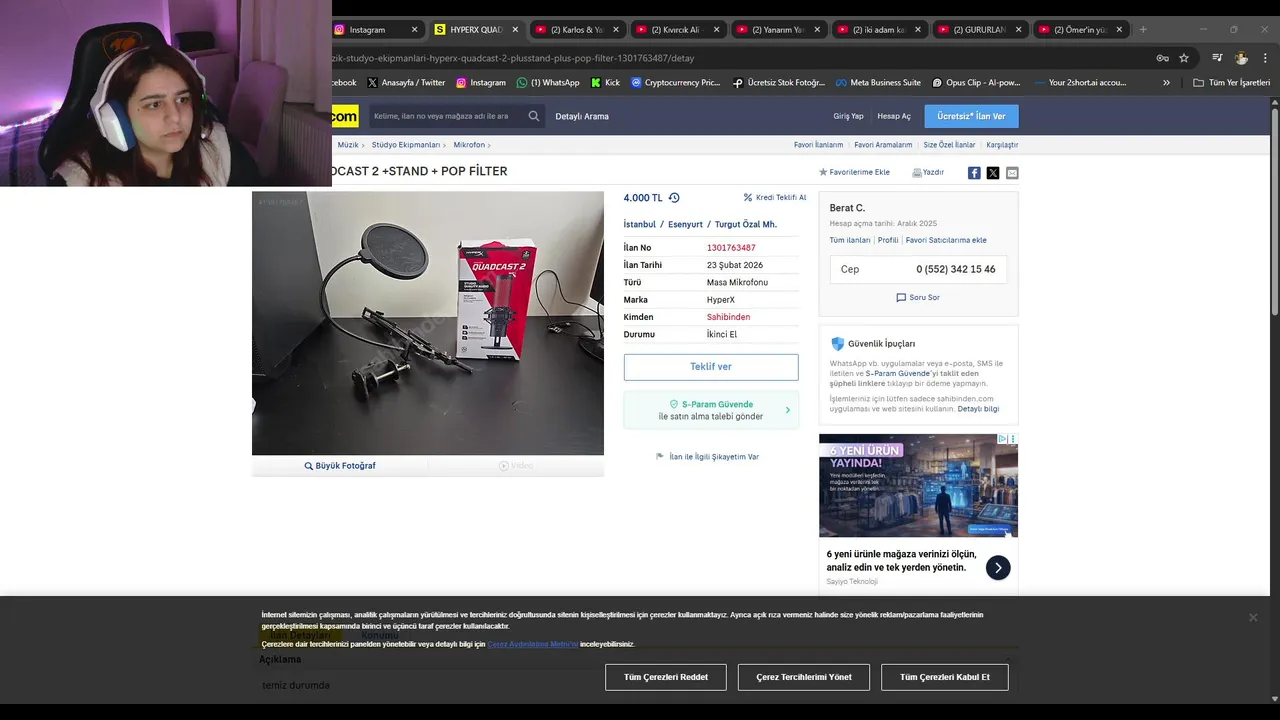Click the site search input field
The height and width of the screenshot is (720, 1280).
[x=446, y=116]
